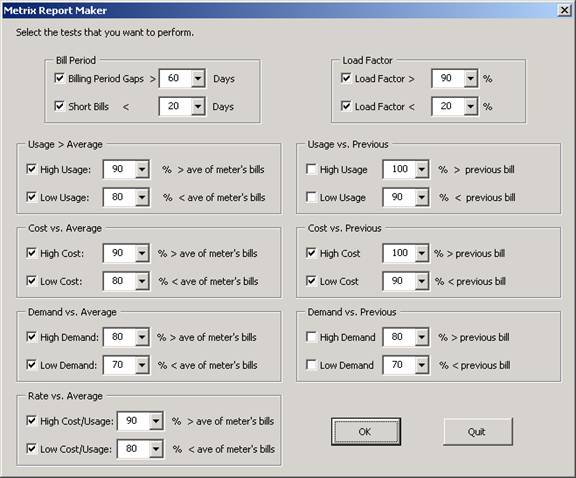Disable the Load Factor less-than checkbox
This screenshot has height=478, width=576.
pyautogui.click(x=346, y=106)
